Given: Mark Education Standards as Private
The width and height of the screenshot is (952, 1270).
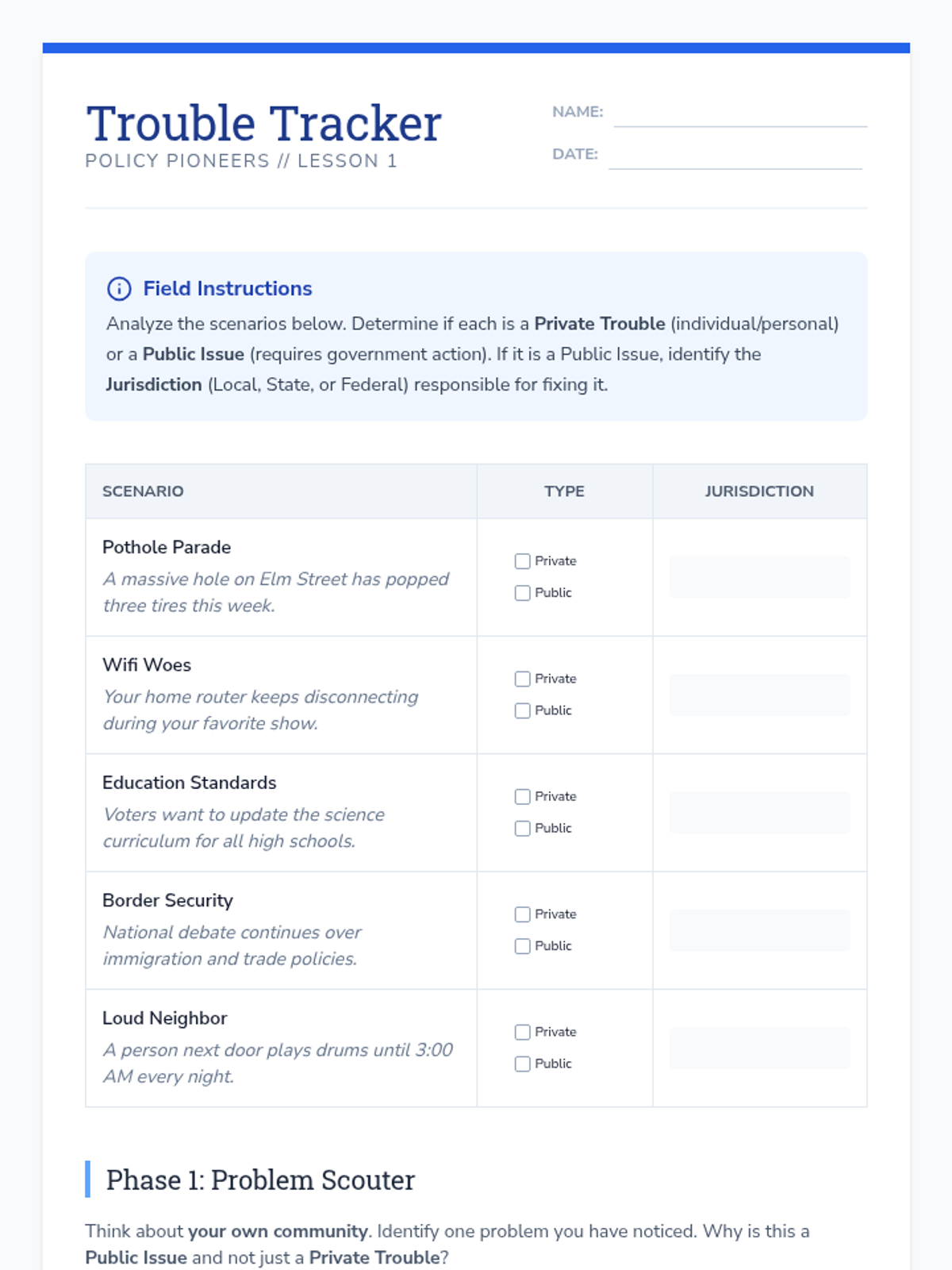Looking at the screenshot, I should tap(522, 796).
